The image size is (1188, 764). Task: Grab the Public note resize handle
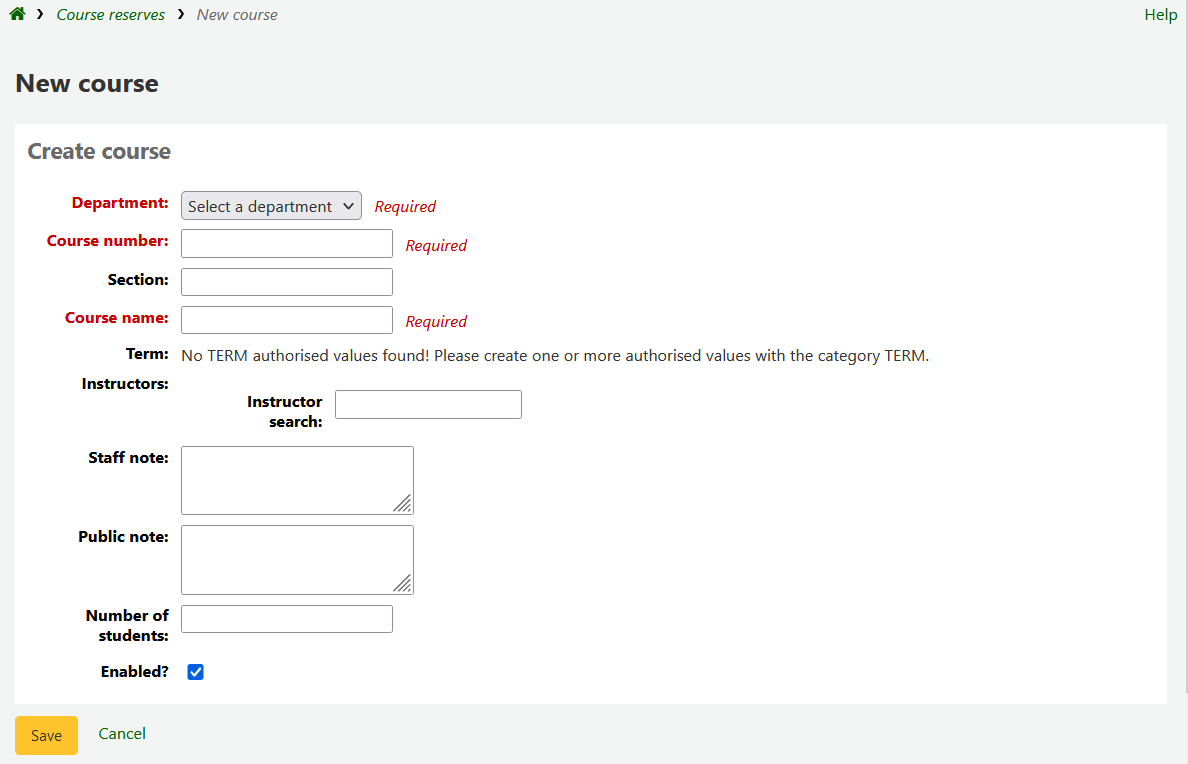(x=403, y=584)
